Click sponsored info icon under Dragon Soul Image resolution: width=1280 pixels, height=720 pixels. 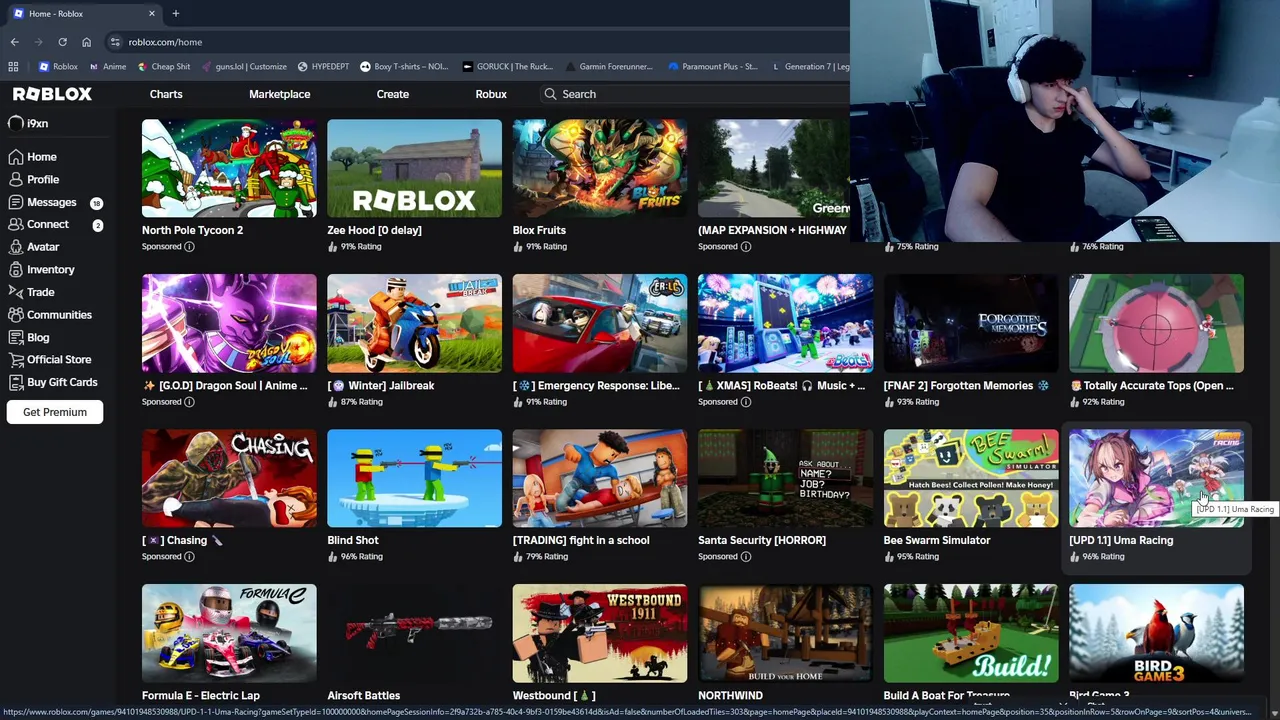click(189, 402)
